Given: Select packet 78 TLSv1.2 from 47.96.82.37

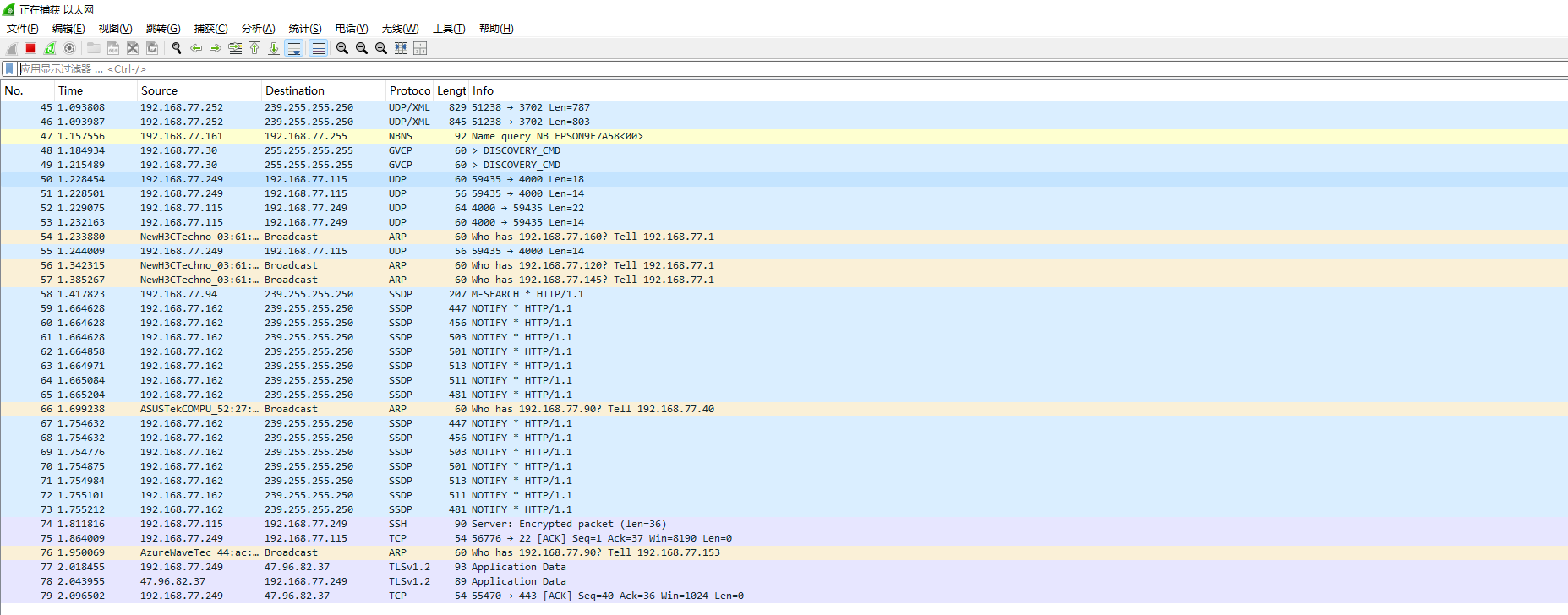Looking at the screenshot, I should pyautogui.click(x=784, y=581).
